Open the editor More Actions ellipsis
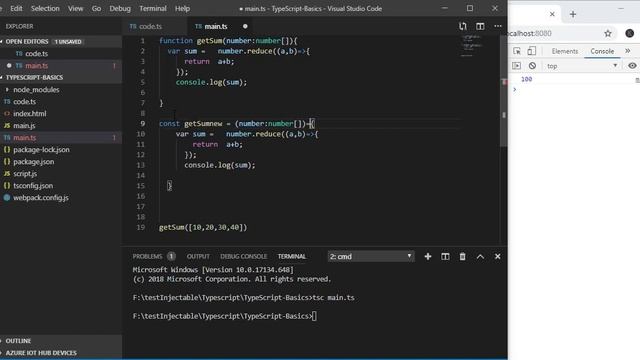The height and width of the screenshot is (360, 640). coord(498,26)
